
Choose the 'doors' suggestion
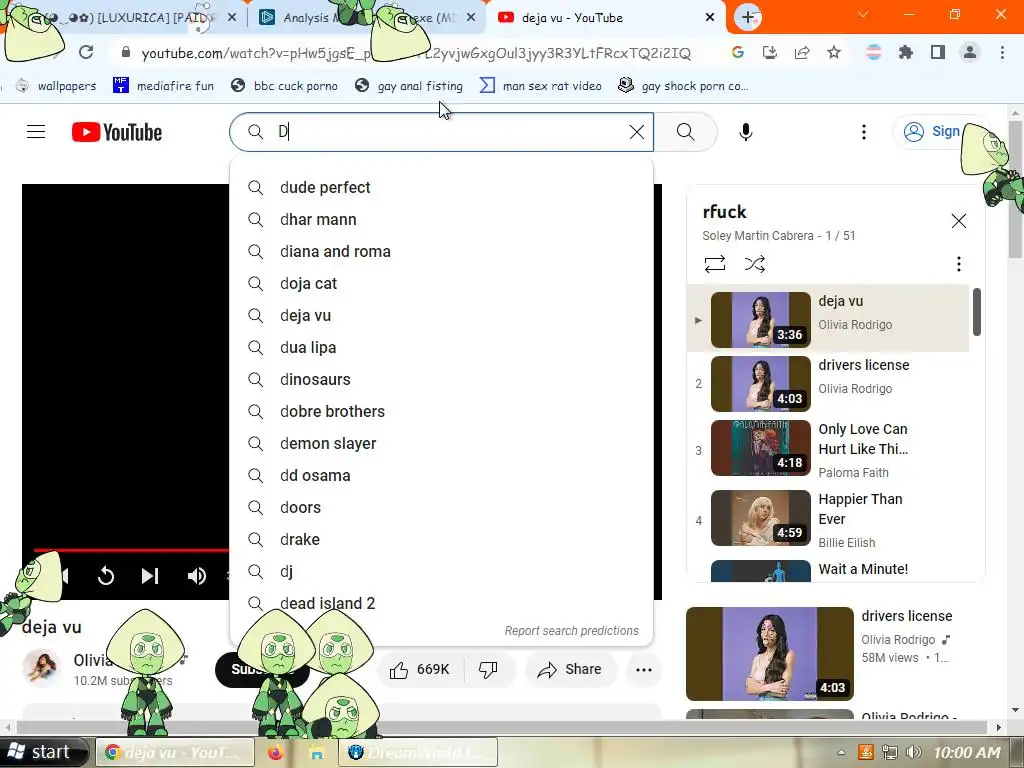[x=441, y=507]
